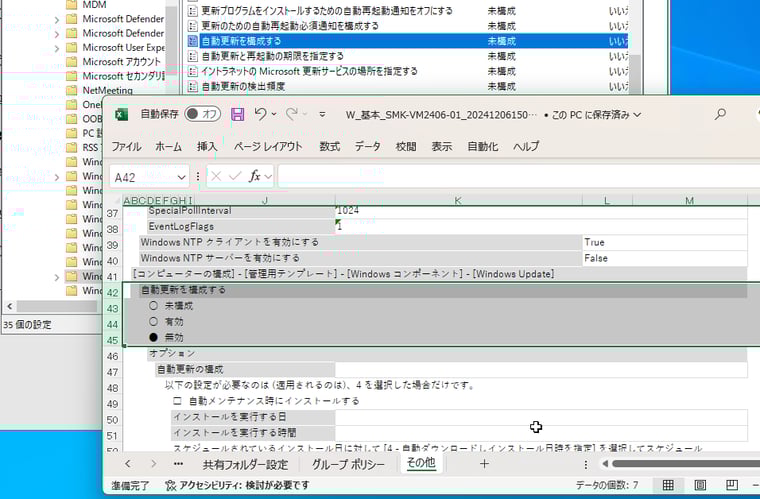This screenshot has width=760, height=499.
Task: Open the 表示 ribbon tab
Action: tap(442, 146)
